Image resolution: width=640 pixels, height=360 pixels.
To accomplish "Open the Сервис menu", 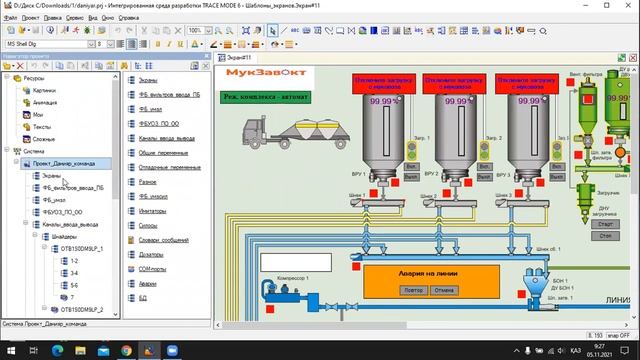I will point(75,18).
